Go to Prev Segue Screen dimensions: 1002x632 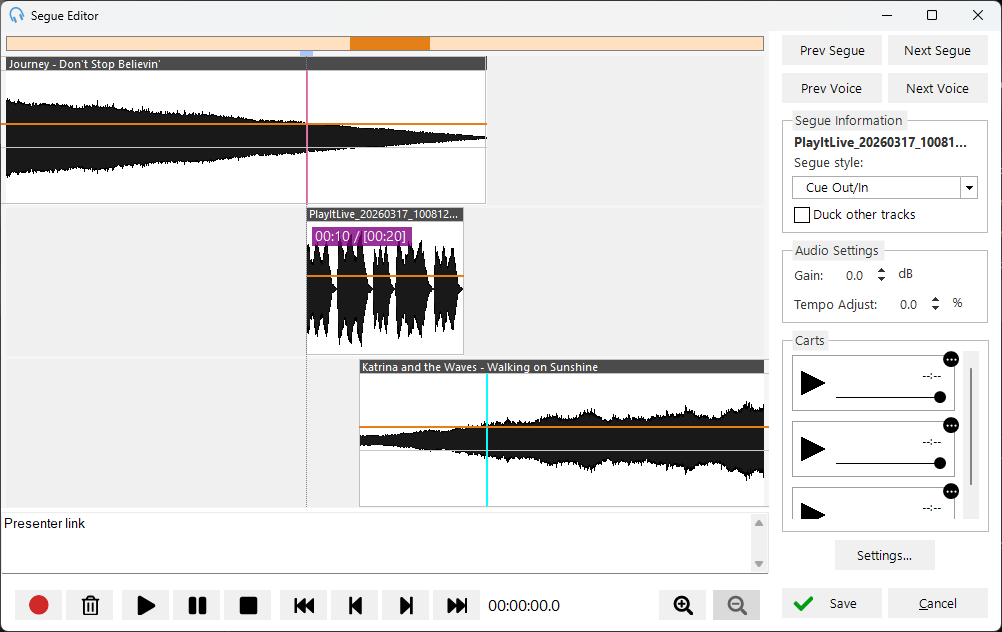click(832, 50)
